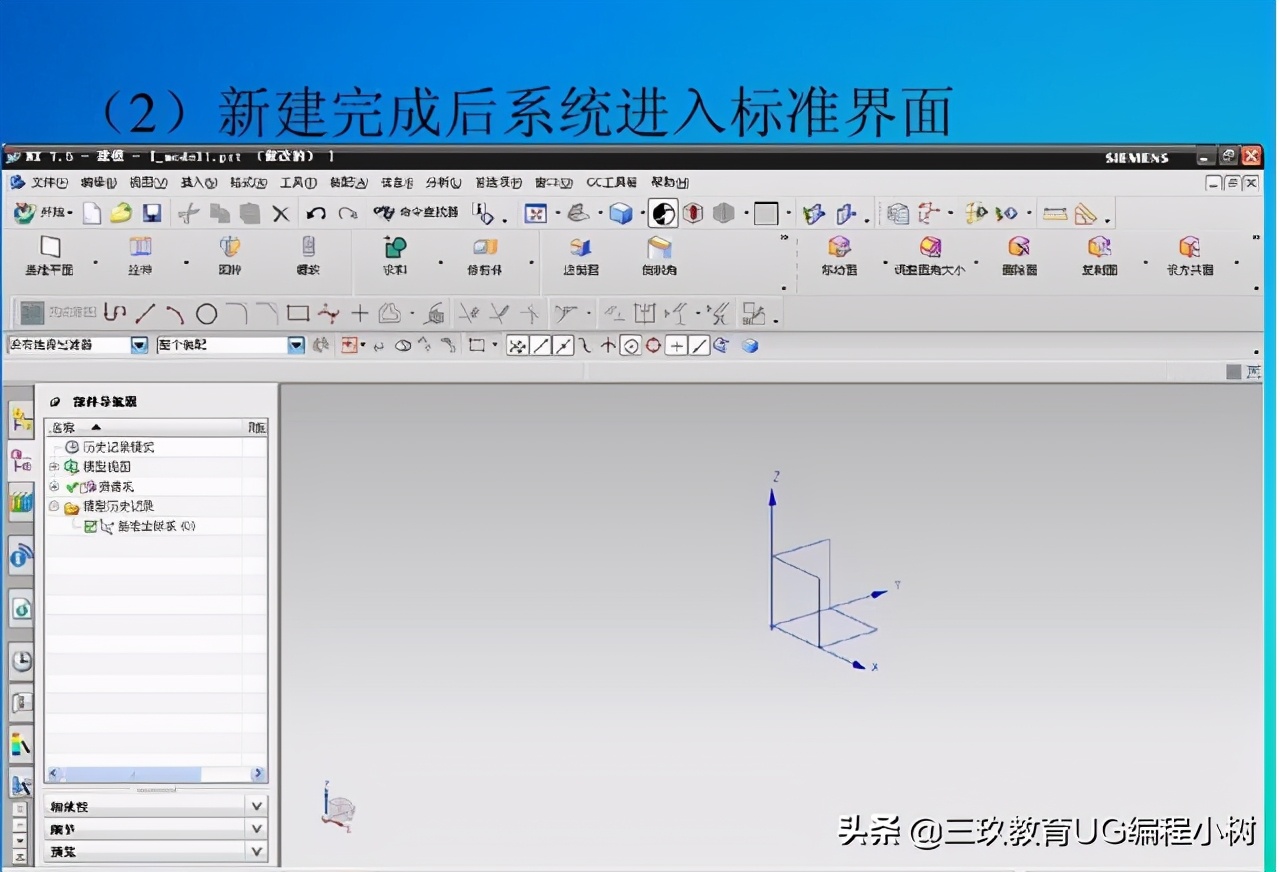Collapse the Preview panel with its chevron

[257, 851]
